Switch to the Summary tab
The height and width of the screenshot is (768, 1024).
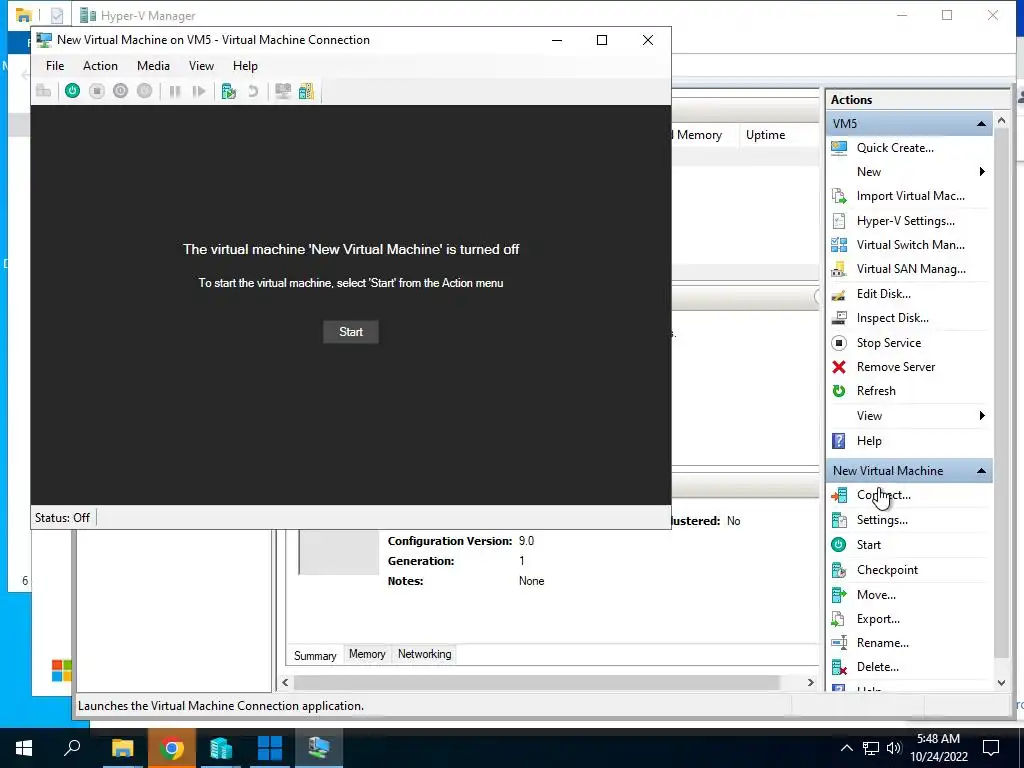[x=315, y=656]
